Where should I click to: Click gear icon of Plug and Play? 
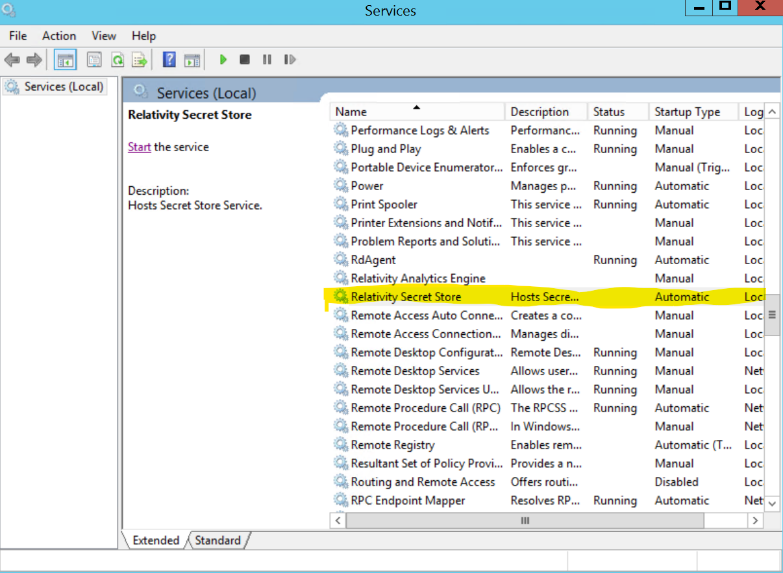341,149
